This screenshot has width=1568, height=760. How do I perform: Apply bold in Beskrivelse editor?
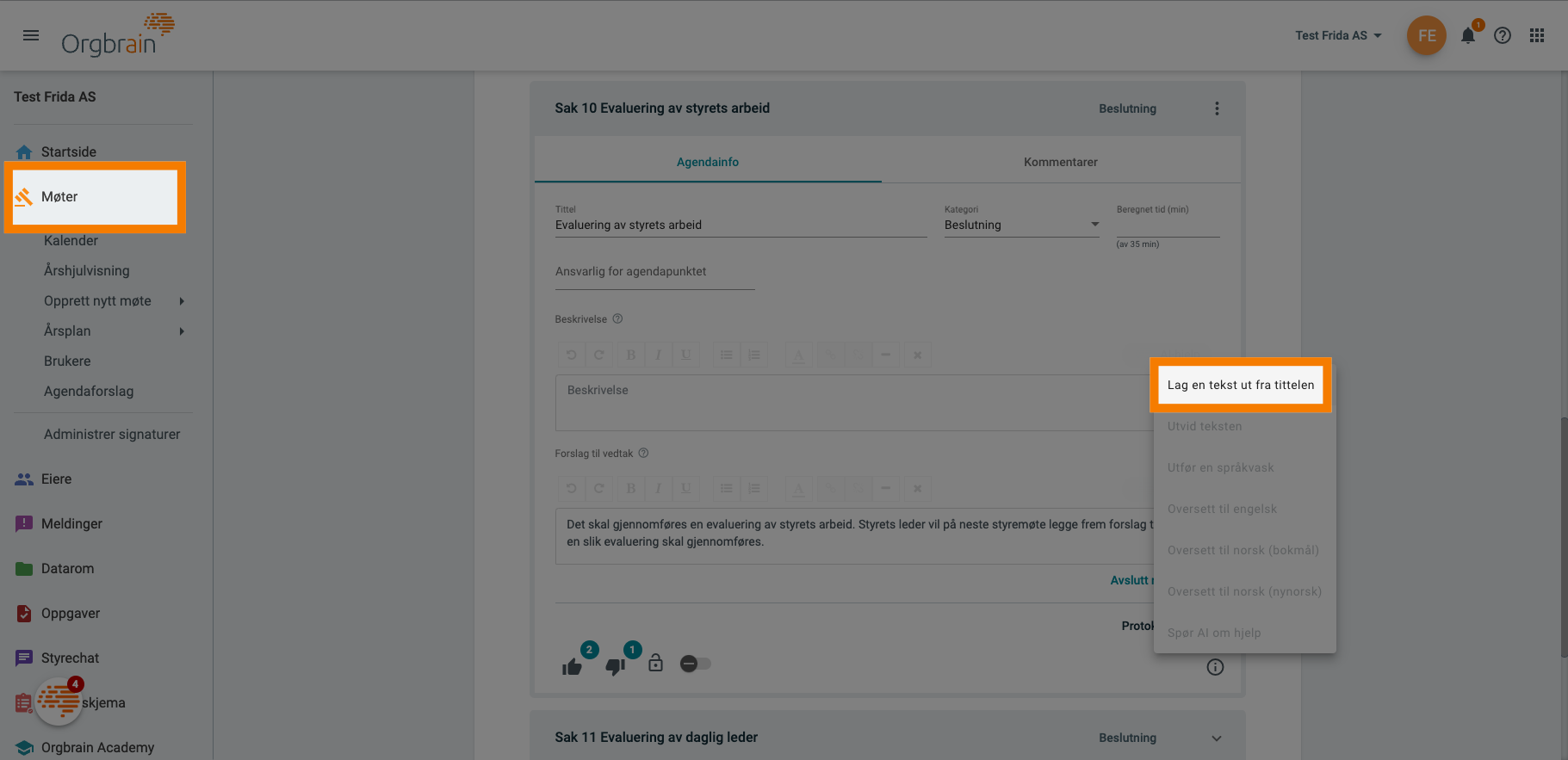(x=631, y=355)
